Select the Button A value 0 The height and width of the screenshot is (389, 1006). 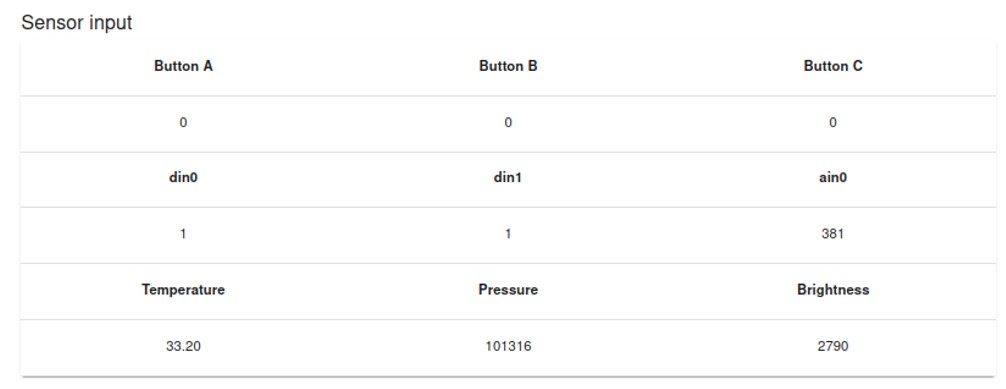(183, 123)
